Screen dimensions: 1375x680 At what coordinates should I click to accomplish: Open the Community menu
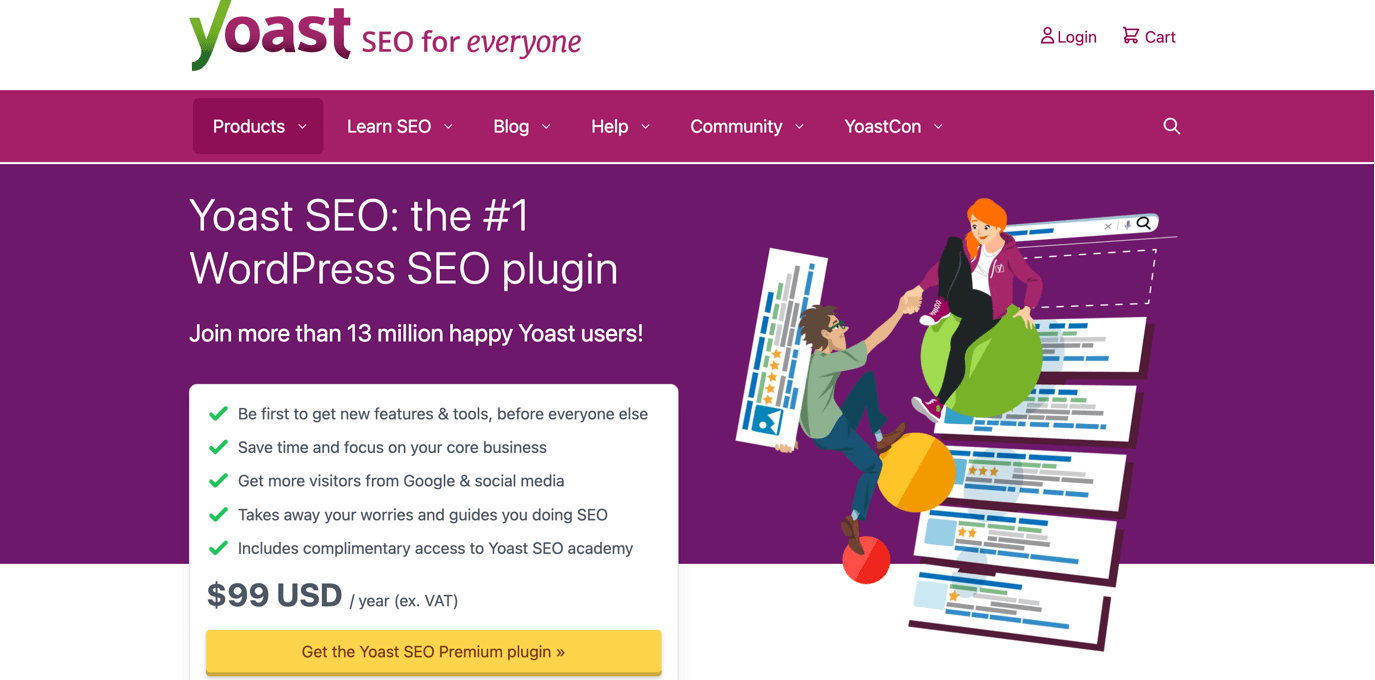(x=746, y=126)
